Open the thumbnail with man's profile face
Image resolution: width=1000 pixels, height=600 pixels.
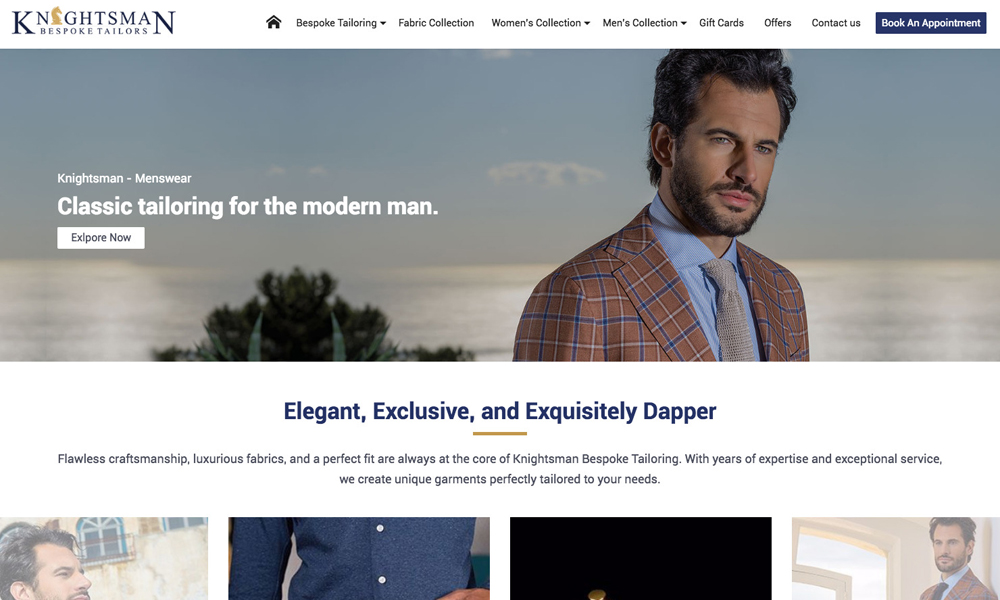point(104,559)
